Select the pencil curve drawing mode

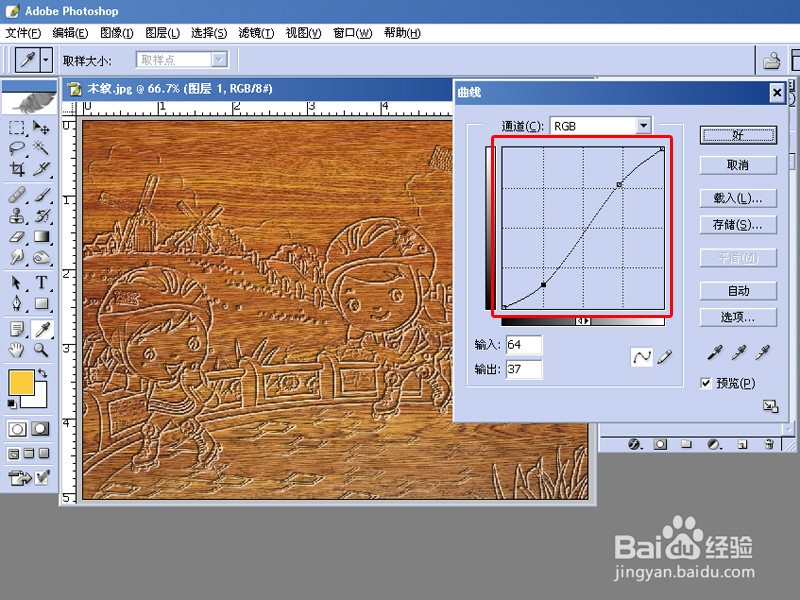(664, 357)
